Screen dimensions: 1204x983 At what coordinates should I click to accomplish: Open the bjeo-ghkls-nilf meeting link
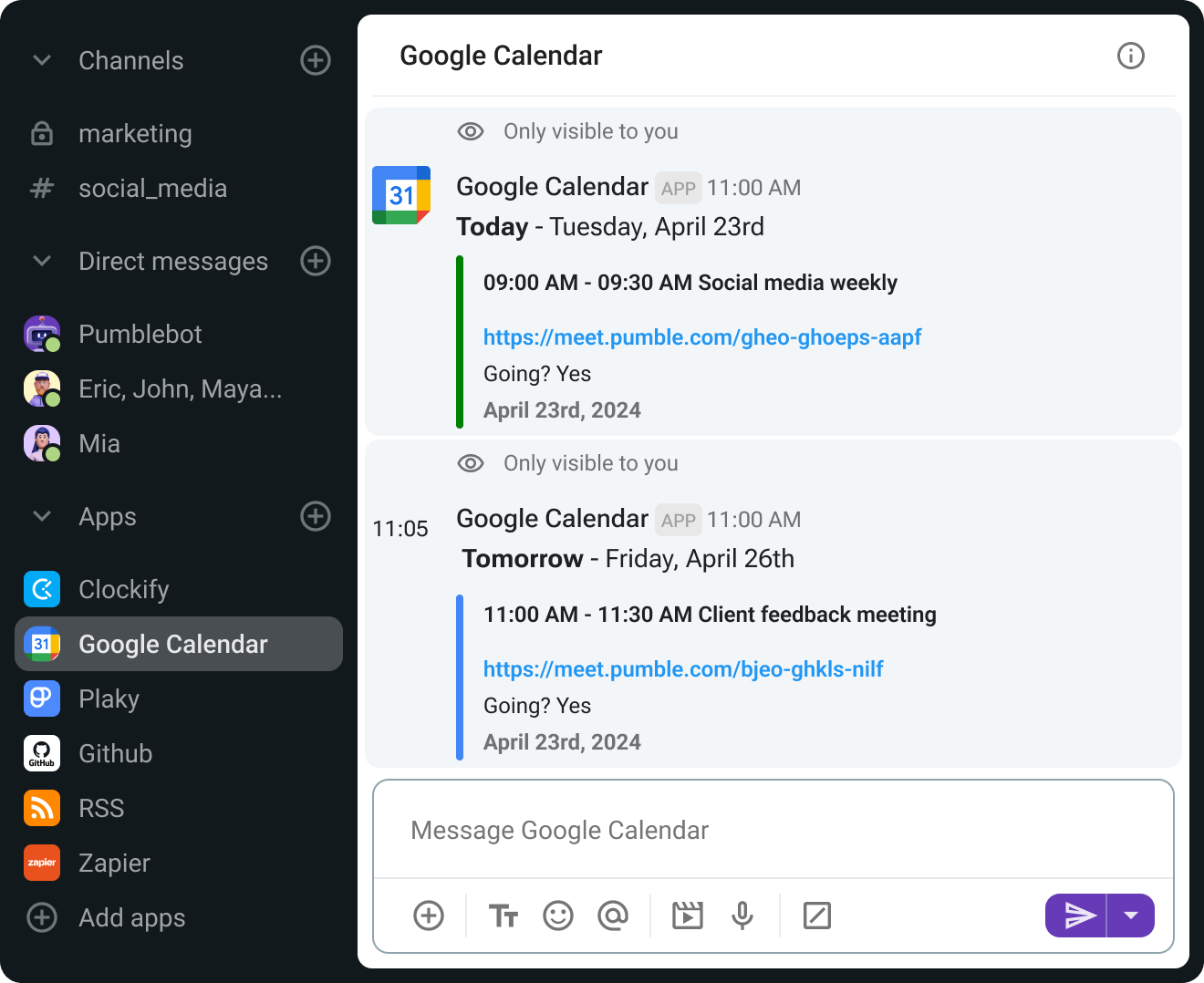(x=683, y=669)
